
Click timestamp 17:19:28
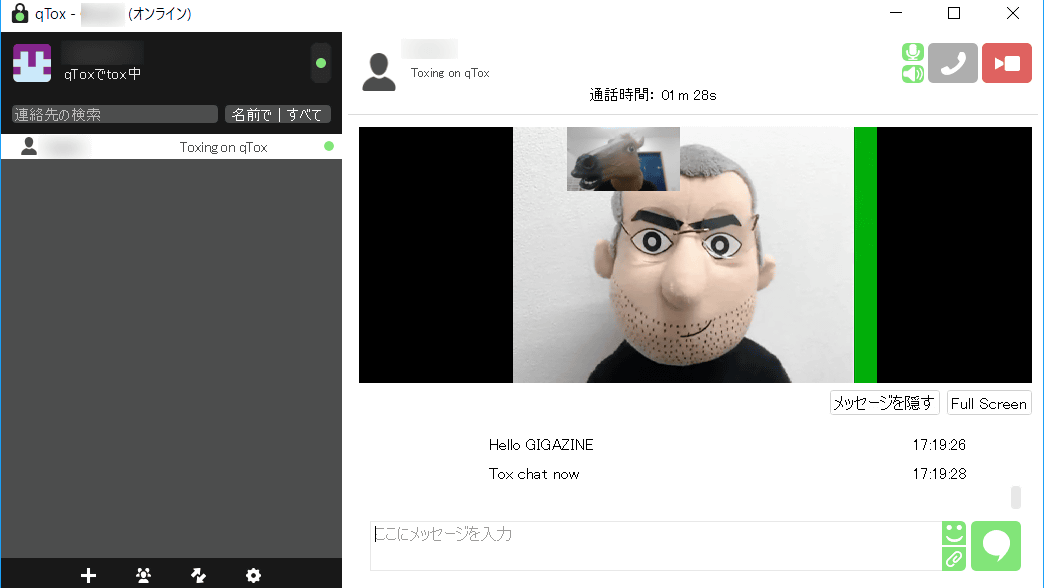(939, 474)
